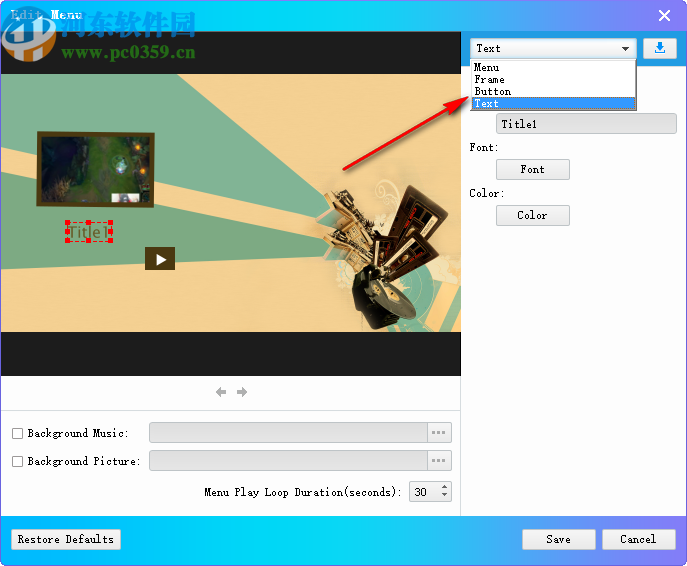
Task: Cancel the menu editing
Action: 638,539
